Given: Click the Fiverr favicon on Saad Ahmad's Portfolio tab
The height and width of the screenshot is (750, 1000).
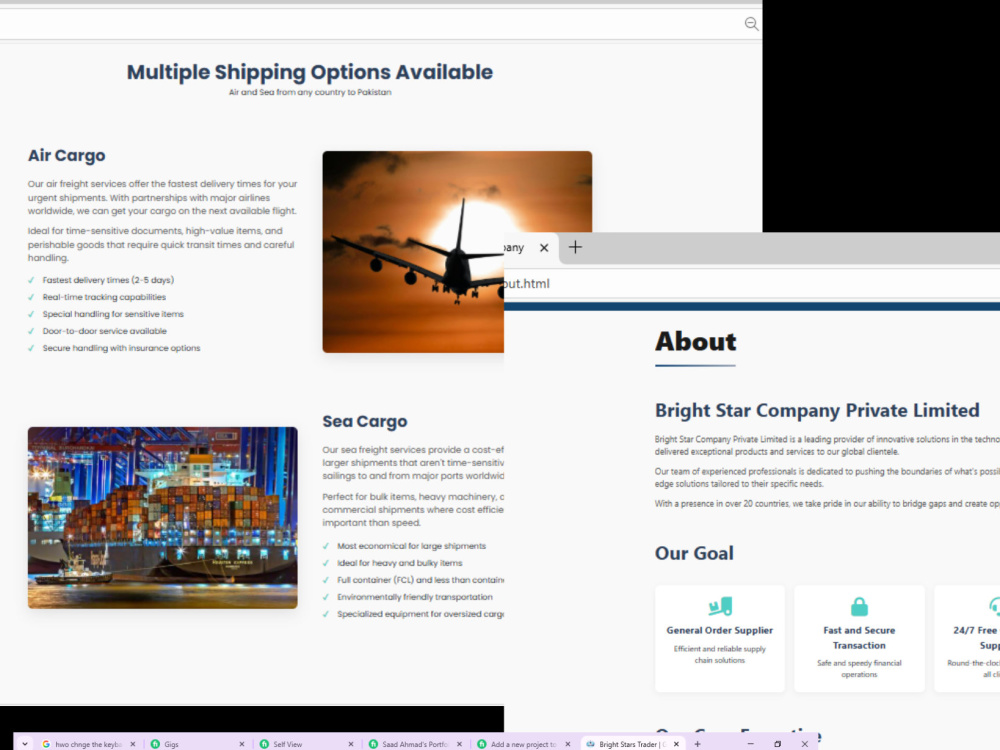Looking at the screenshot, I should coord(373,744).
